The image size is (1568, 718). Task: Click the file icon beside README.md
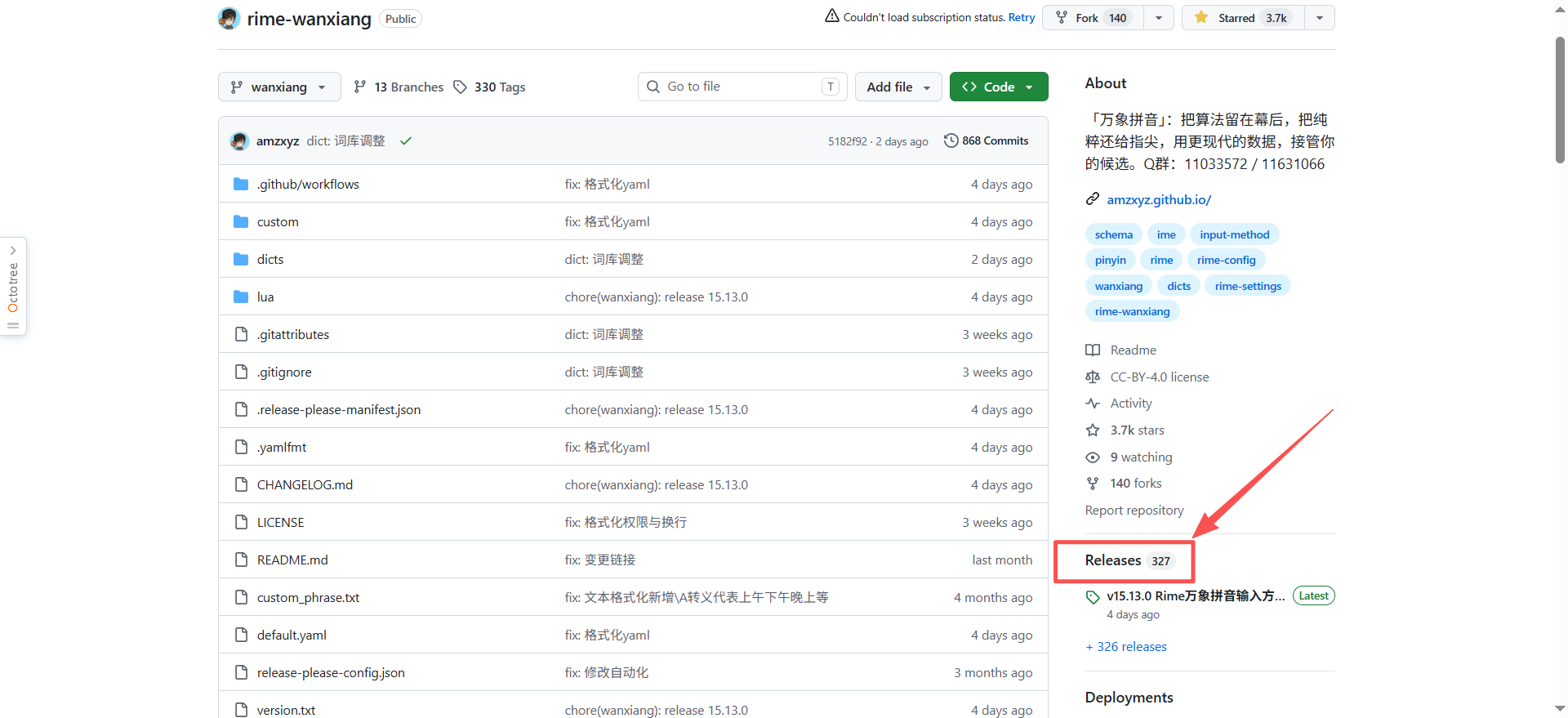coord(241,560)
